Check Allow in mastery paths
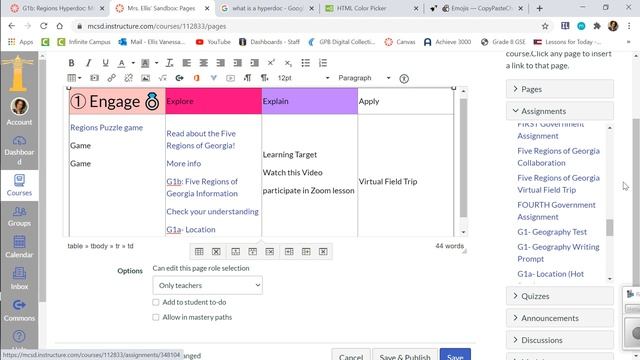Image resolution: width=640 pixels, height=360 pixels. [x=156, y=317]
